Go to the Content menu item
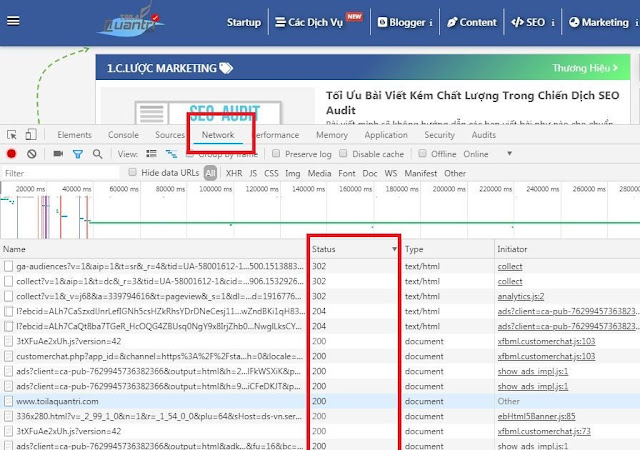 coord(472,22)
